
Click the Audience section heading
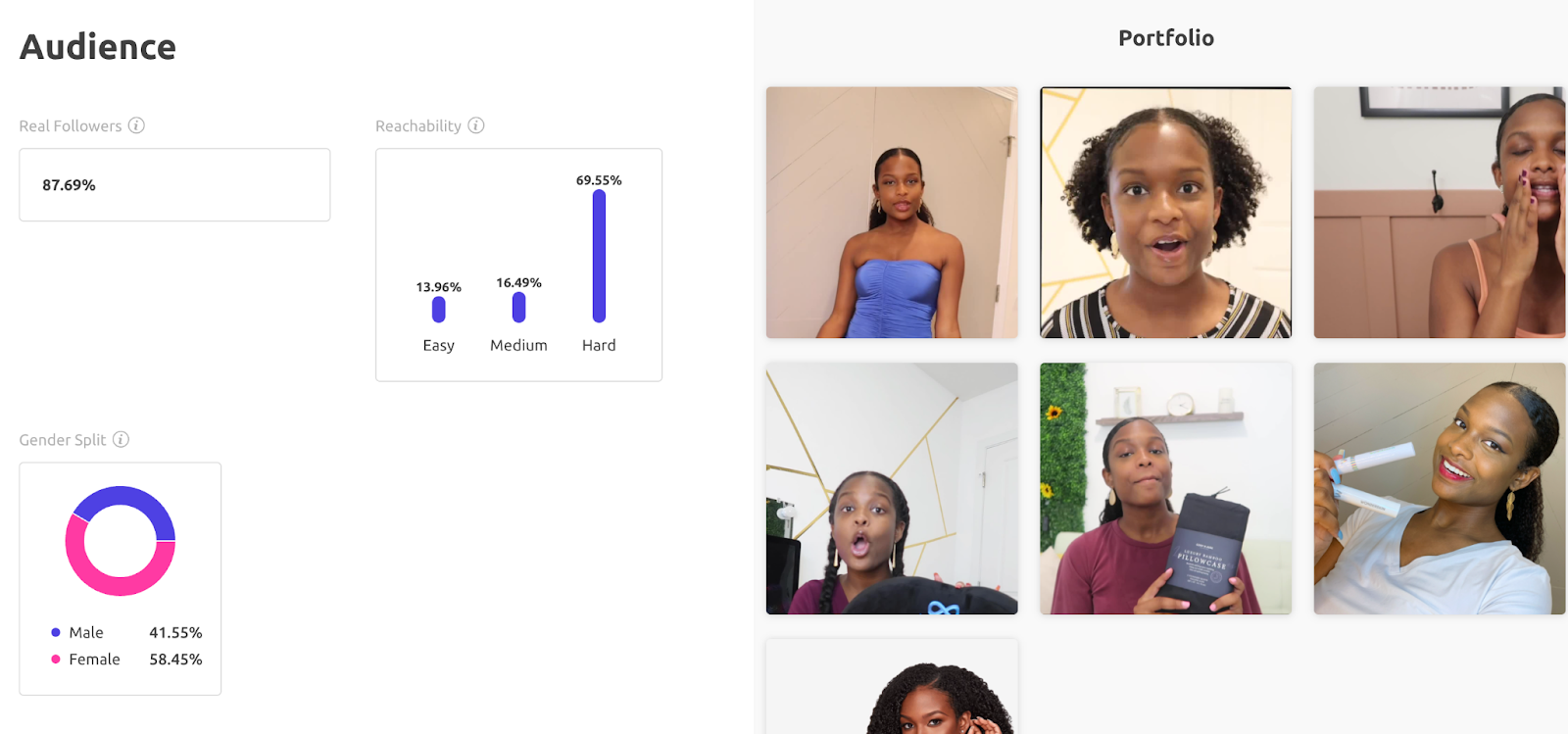[x=98, y=47]
